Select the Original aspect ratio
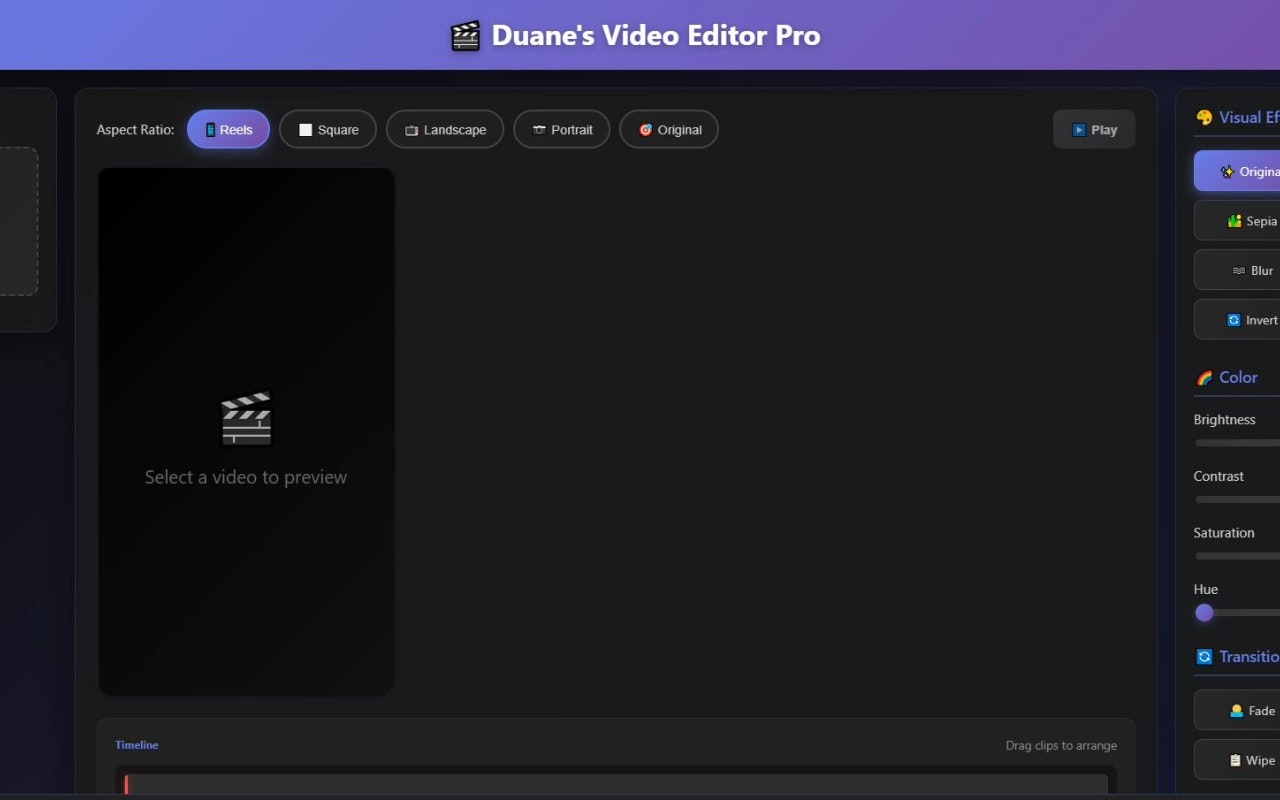 click(668, 129)
